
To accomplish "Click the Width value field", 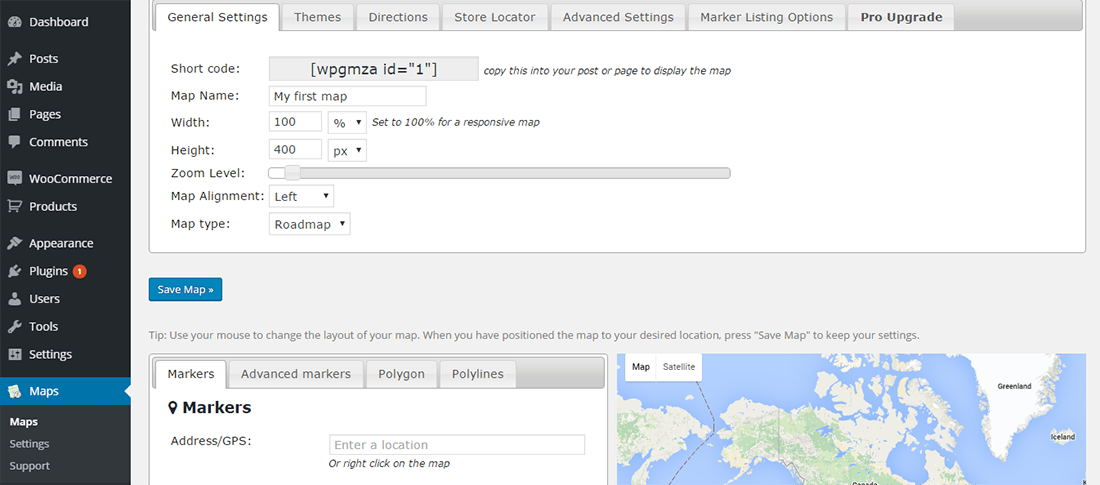I will coord(295,122).
